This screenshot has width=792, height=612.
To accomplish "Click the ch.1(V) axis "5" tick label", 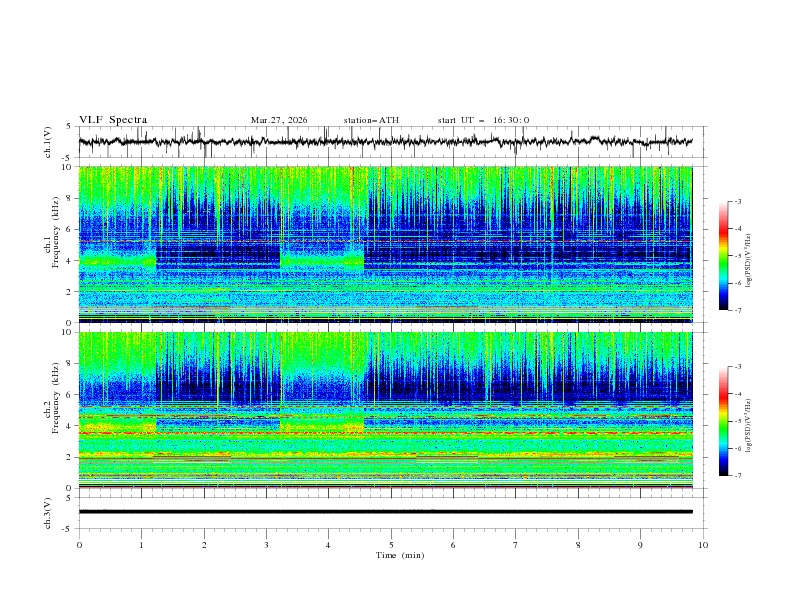I will (x=69, y=126).
